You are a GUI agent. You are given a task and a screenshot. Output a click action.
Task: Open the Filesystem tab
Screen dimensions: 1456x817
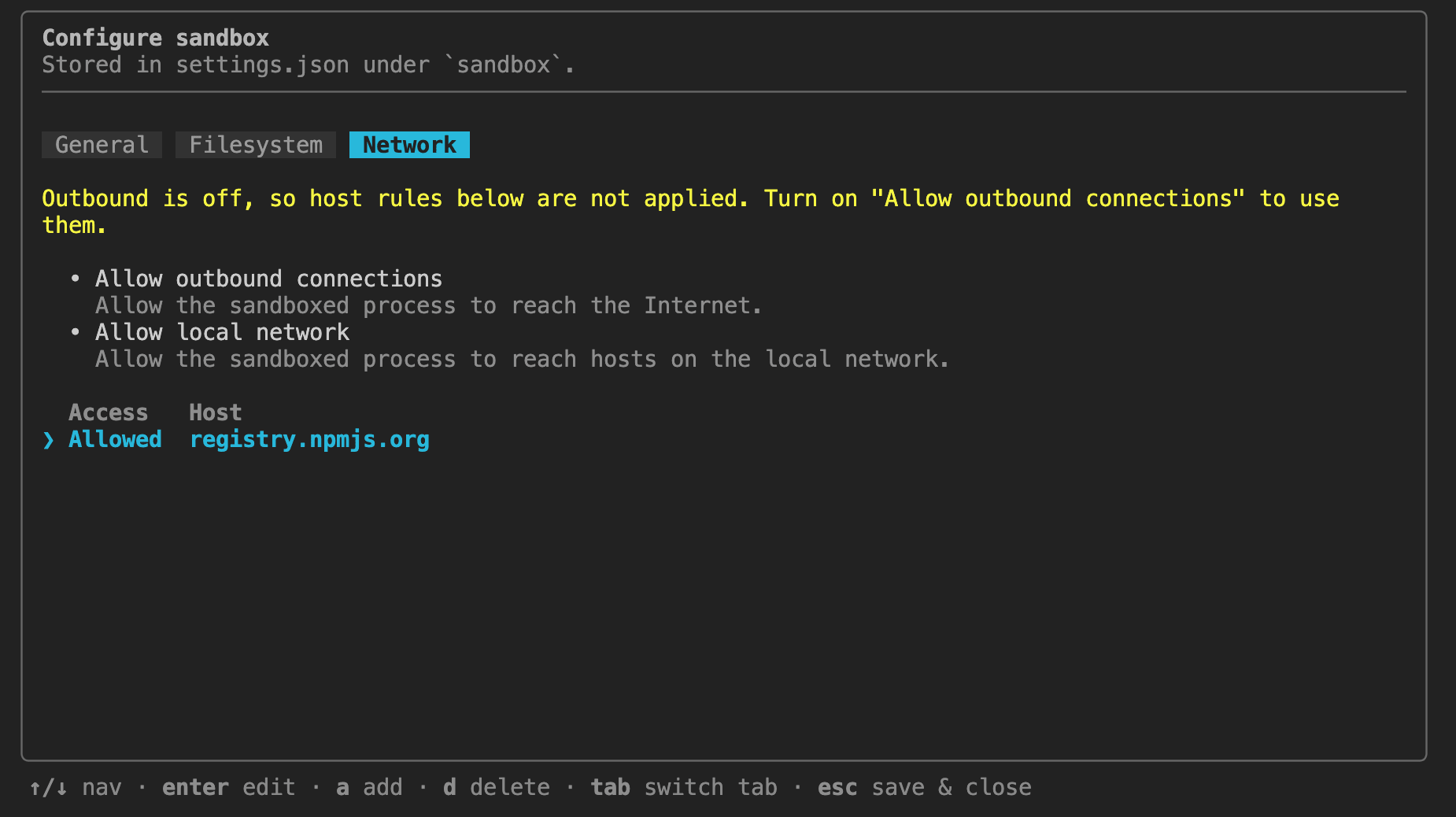pos(256,145)
